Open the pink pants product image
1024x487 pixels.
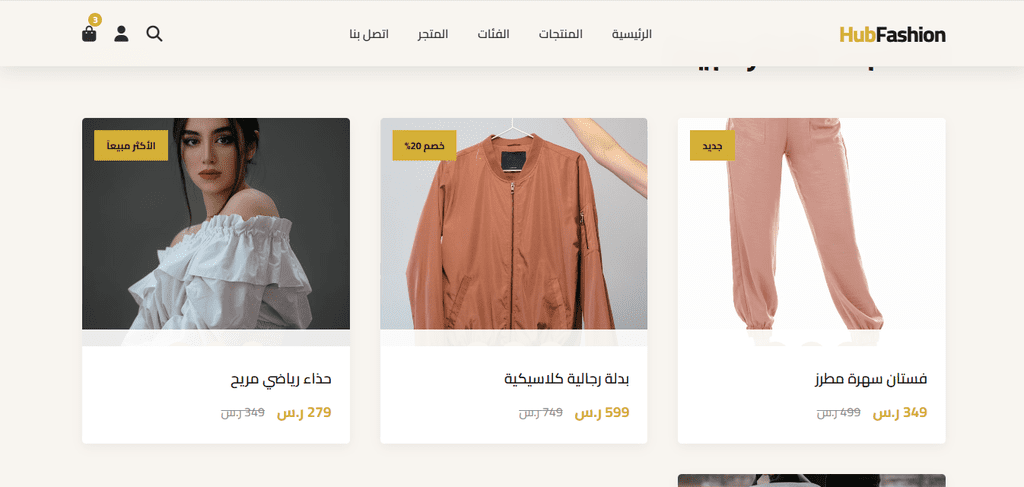coord(812,232)
